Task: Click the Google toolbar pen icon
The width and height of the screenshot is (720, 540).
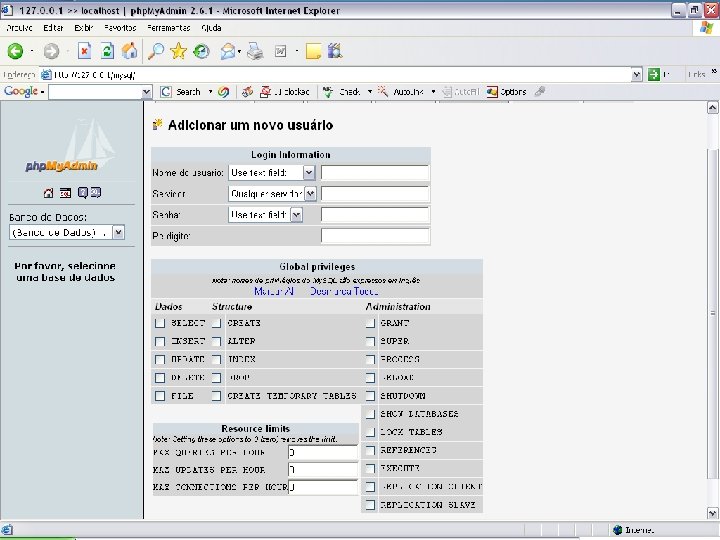Action: coord(540,92)
